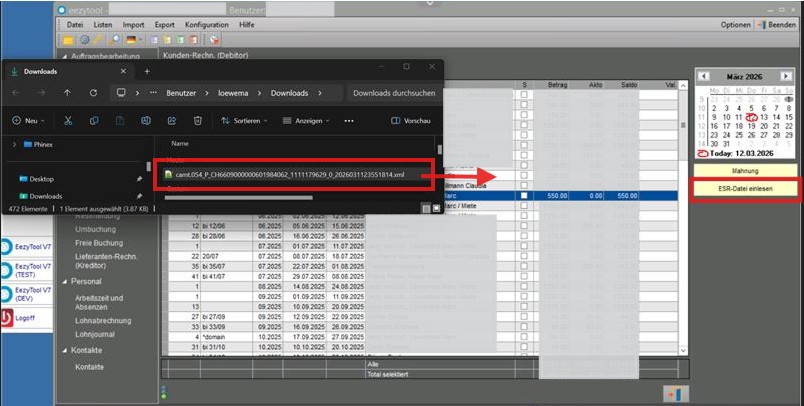Screen dimensions: 804x406
Task: Click the Explorer share icon
Action: coord(172,121)
